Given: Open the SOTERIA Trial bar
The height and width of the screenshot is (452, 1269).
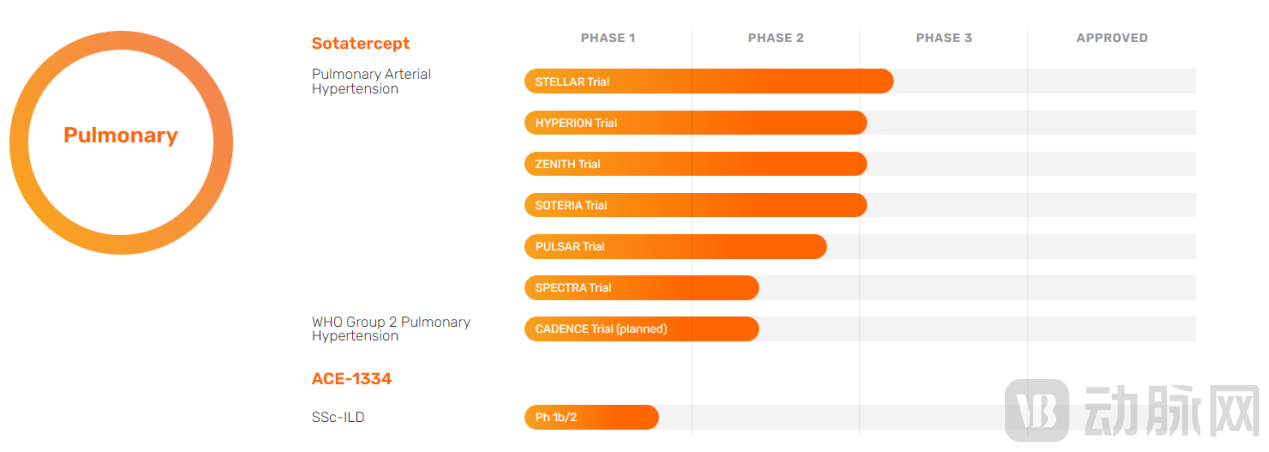Looking at the screenshot, I should (x=695, y=205).
